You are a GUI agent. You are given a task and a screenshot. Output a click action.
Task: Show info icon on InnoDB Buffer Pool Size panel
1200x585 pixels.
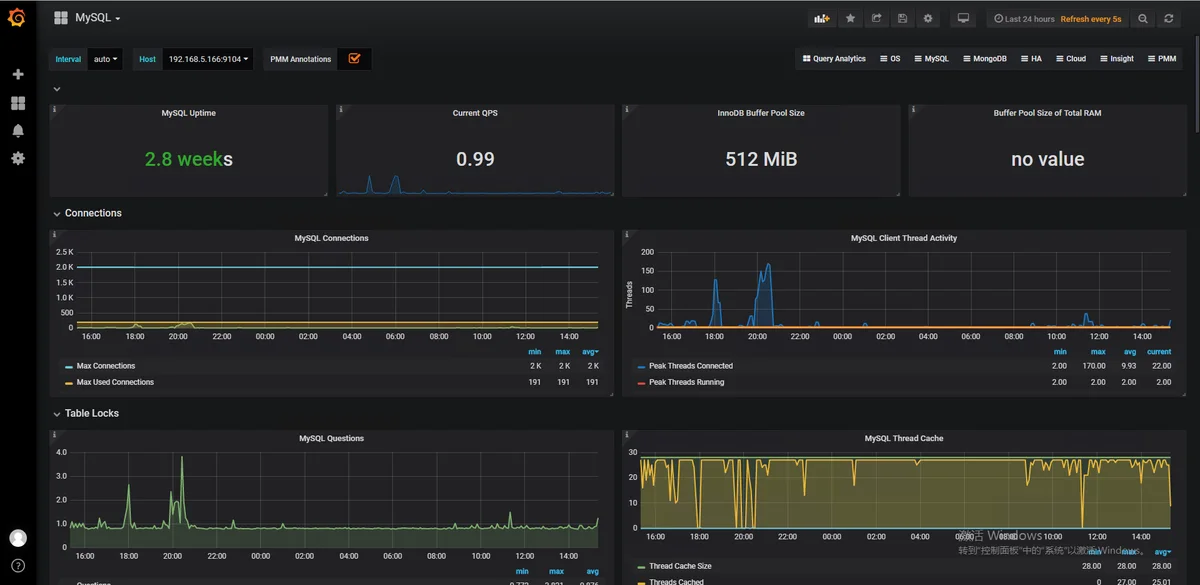pyautogui.click(x=626, y=109)
